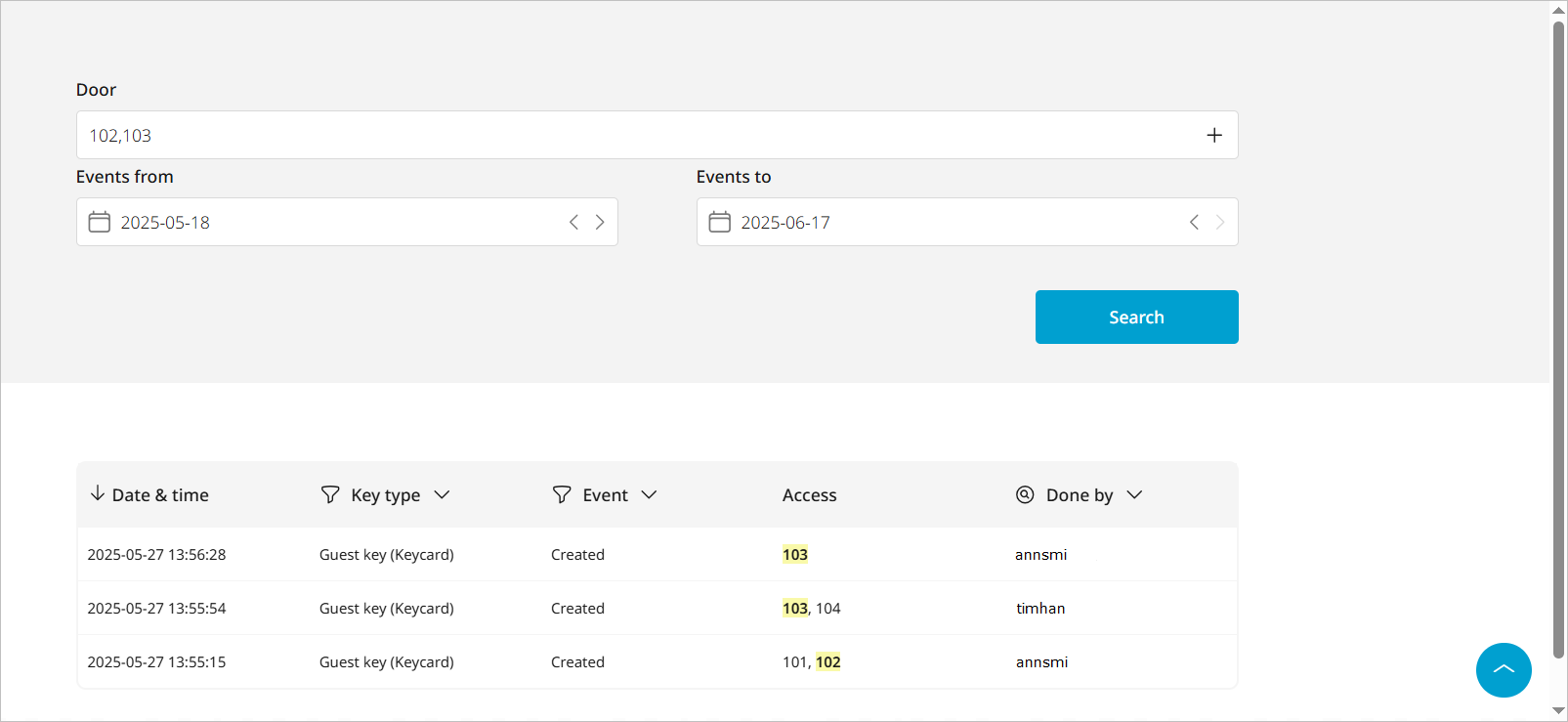Expand the Done by dropdown chevron
This screenshot has width=1568, height=722.
tap(1134, 494)
